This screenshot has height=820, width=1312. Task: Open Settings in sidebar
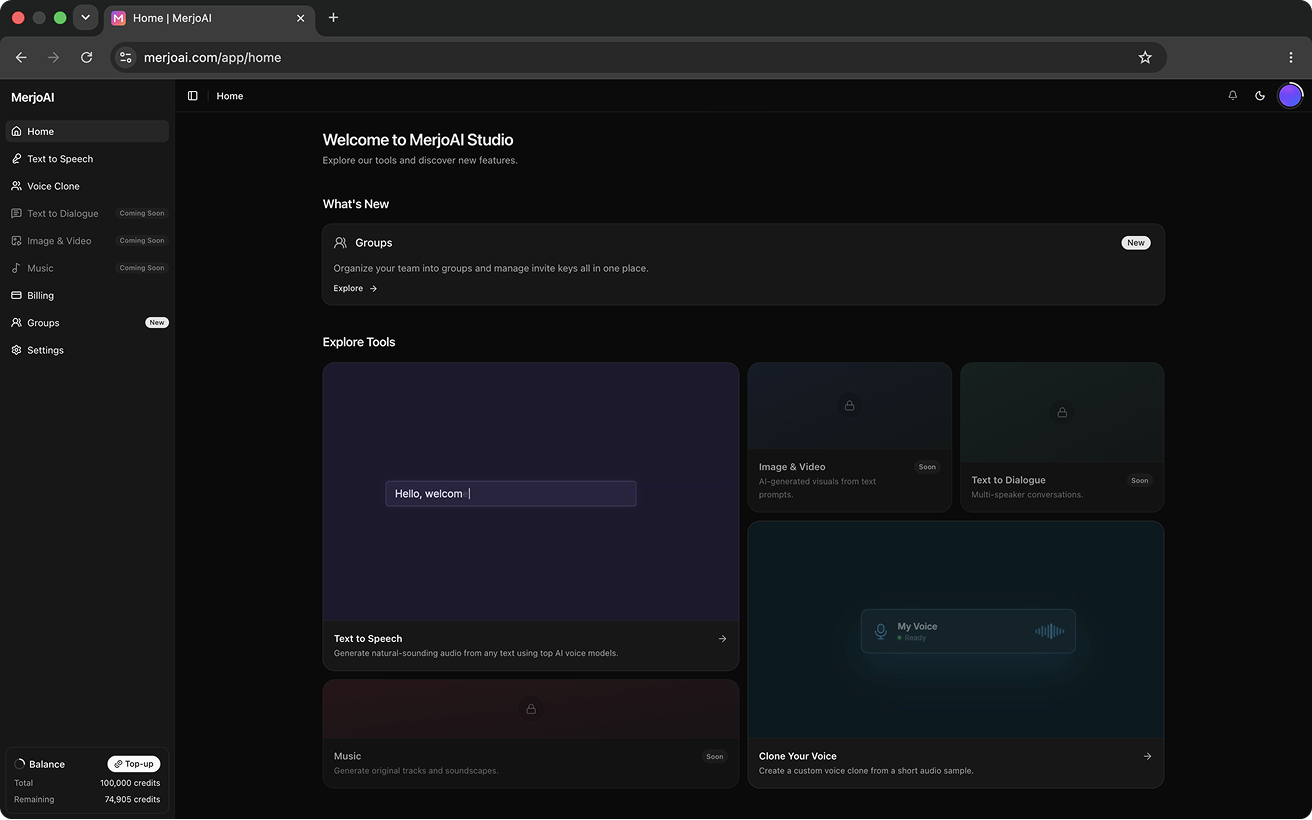(87, 350)
